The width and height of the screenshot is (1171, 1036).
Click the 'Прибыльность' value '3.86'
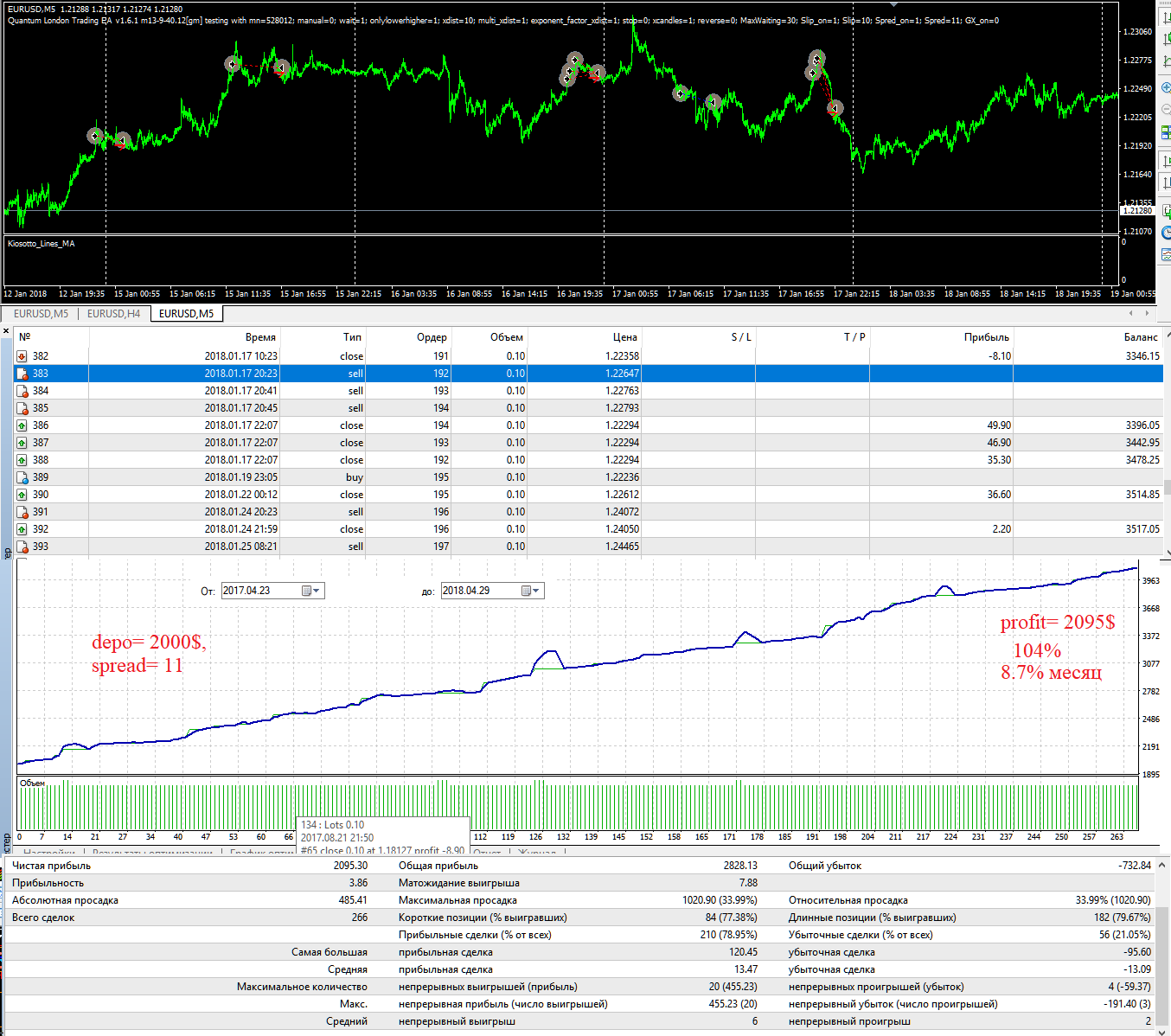(358, 883)
